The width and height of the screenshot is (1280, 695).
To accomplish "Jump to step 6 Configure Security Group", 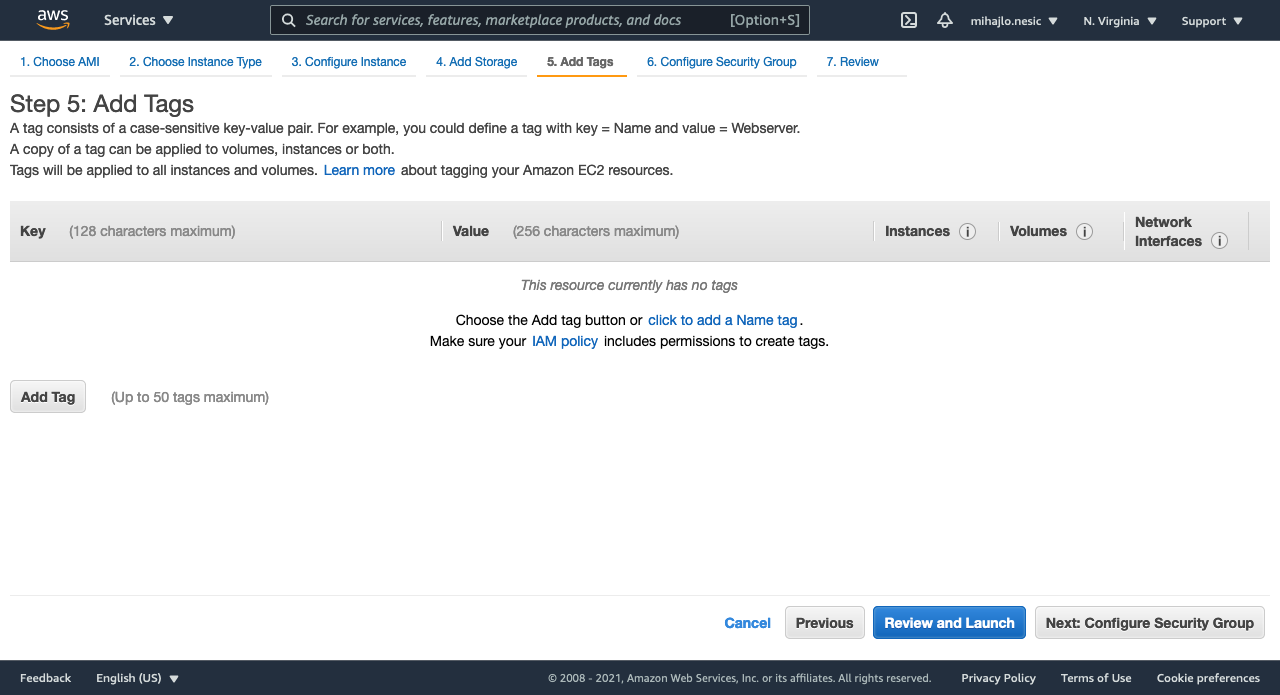I will click(722, 62).
